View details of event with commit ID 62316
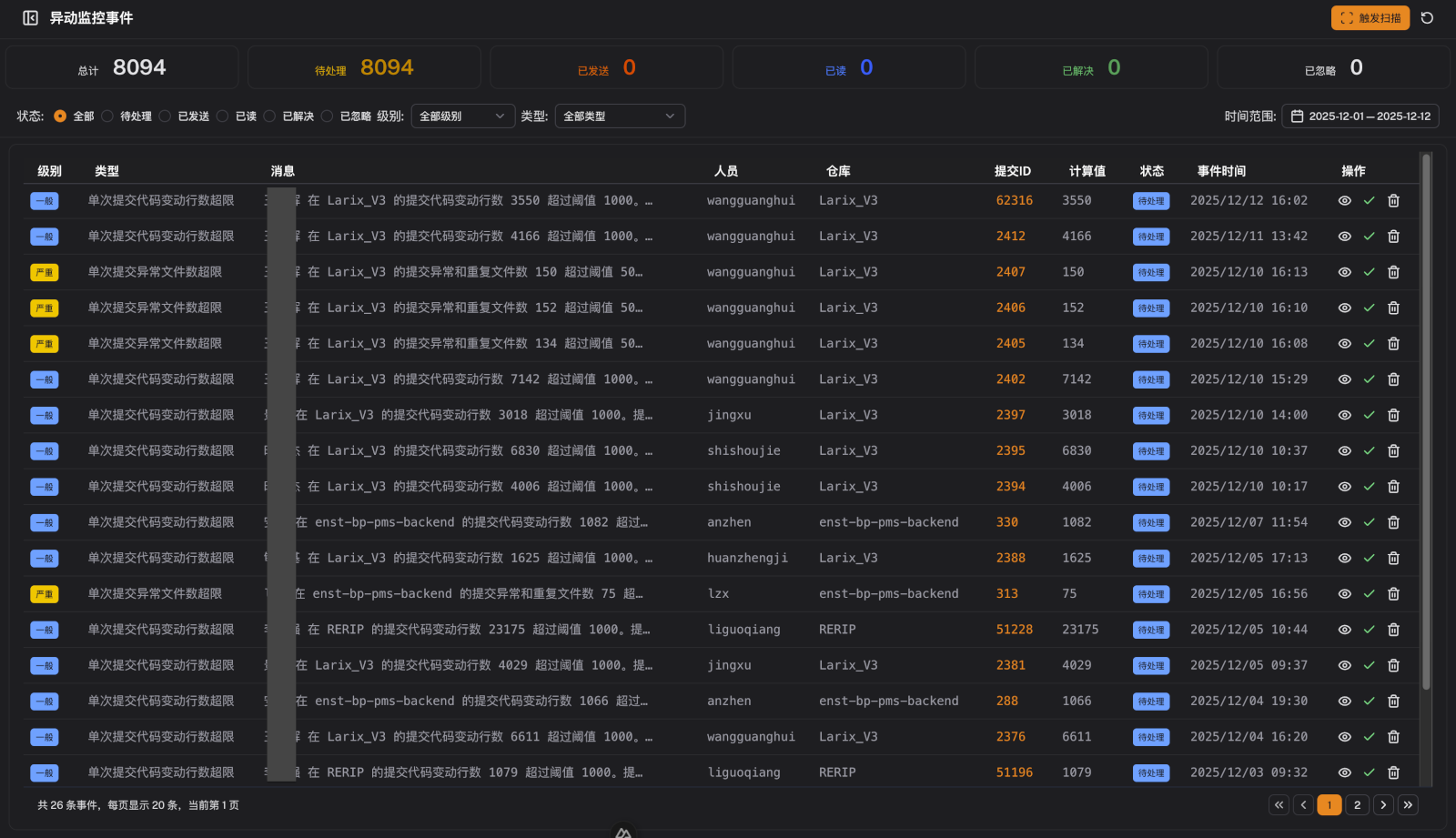 coord(1344,201)
